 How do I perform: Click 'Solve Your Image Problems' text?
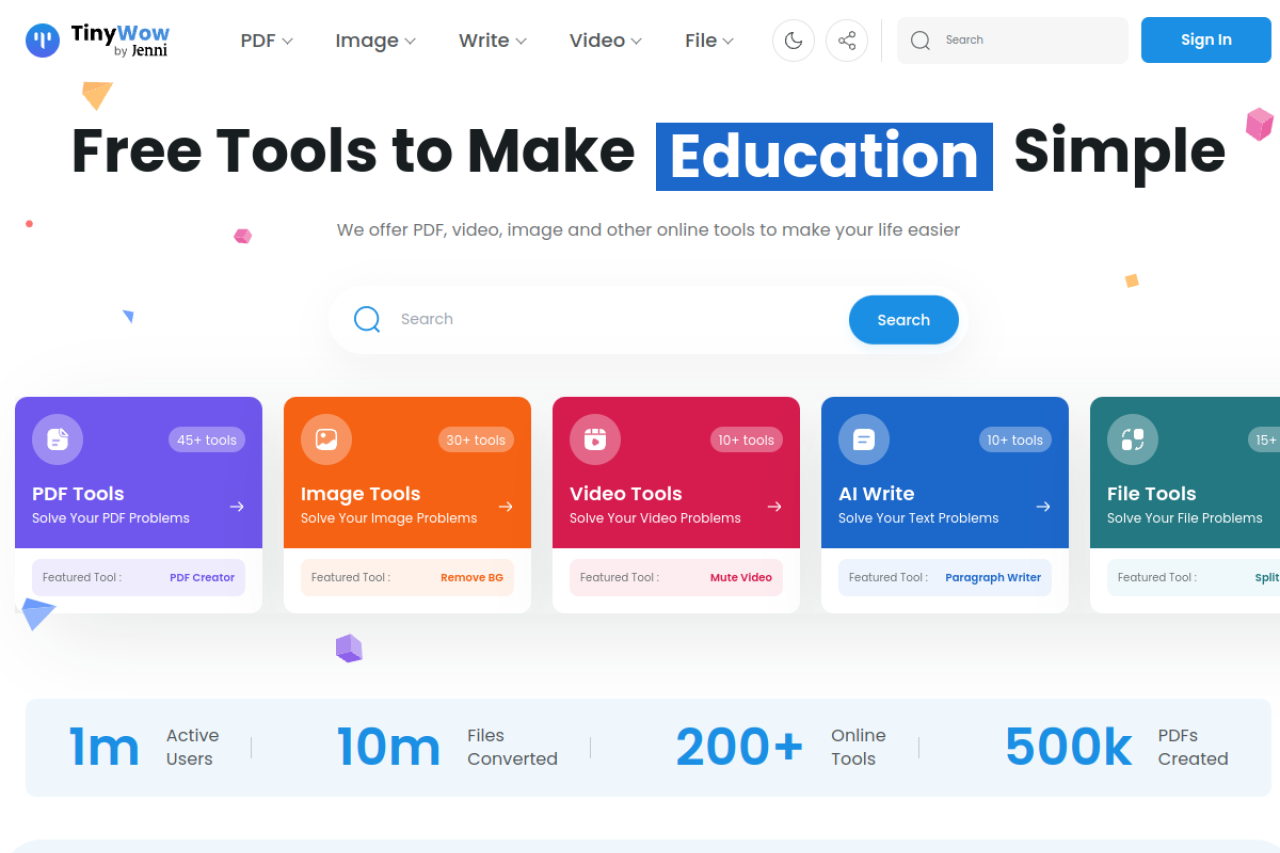pyautogui.click(x=389, y=518)
